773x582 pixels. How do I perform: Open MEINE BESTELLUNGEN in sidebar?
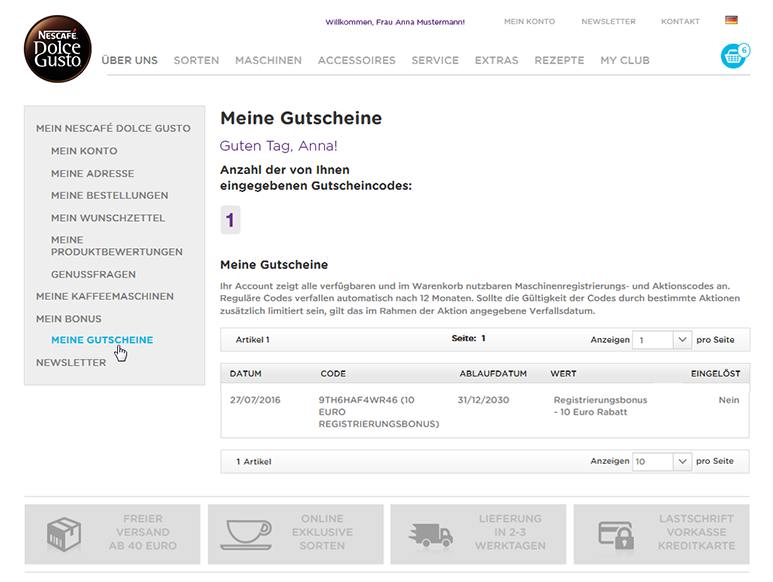[x=109, y=195]
